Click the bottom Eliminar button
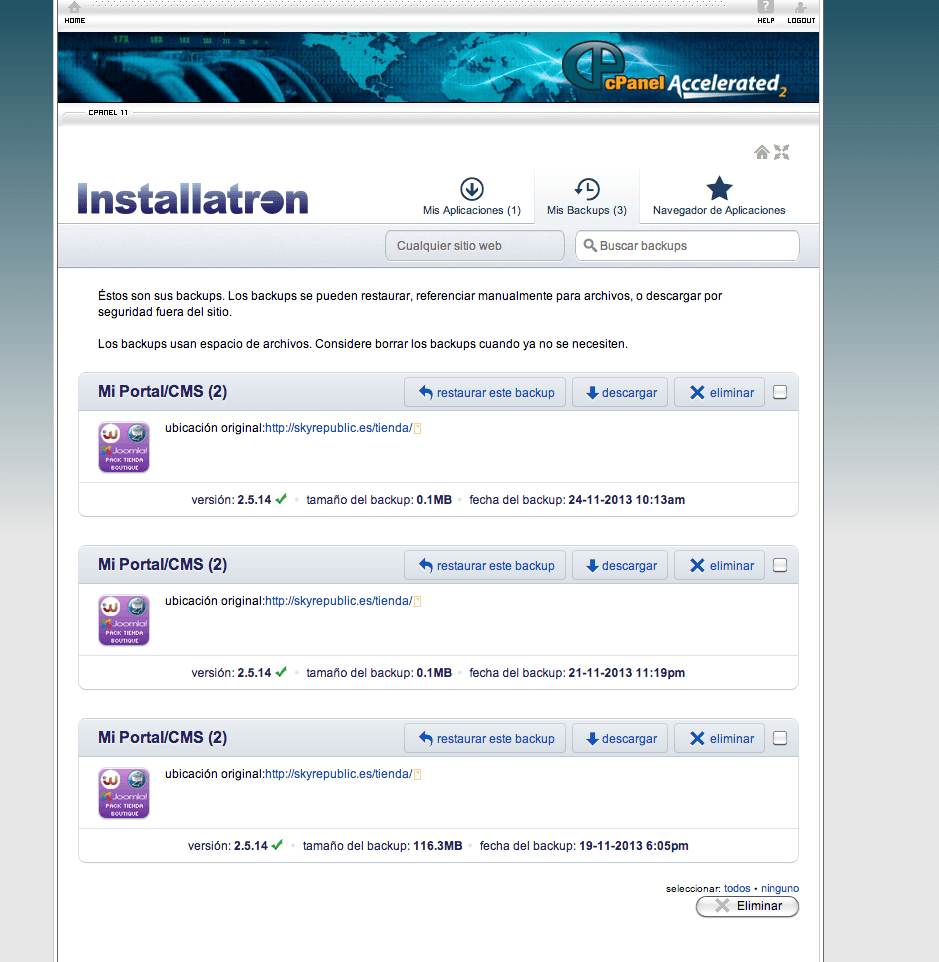The height and width of the screenshot is (962, 939). [x=747, y=906]
